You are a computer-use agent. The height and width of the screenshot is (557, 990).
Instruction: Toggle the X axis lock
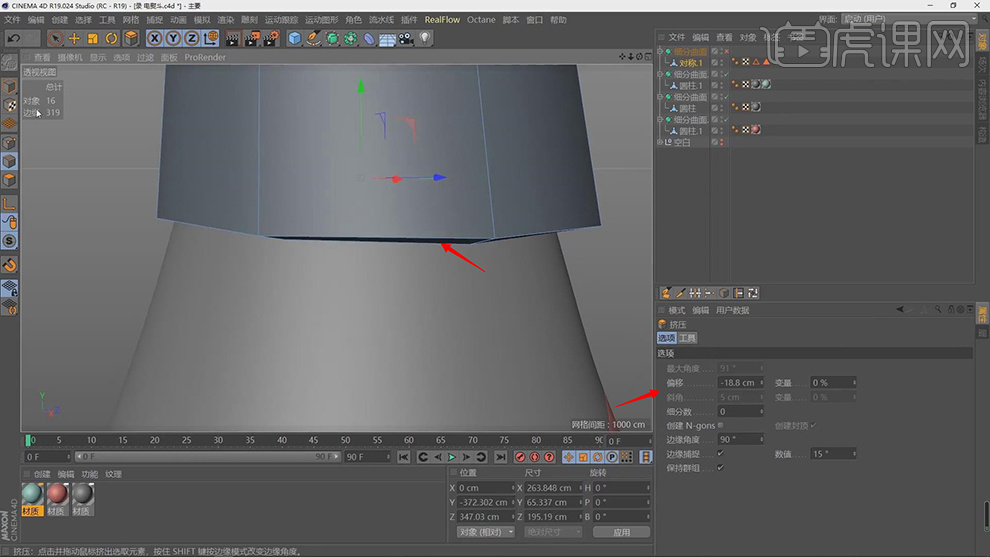pos(155,38)
